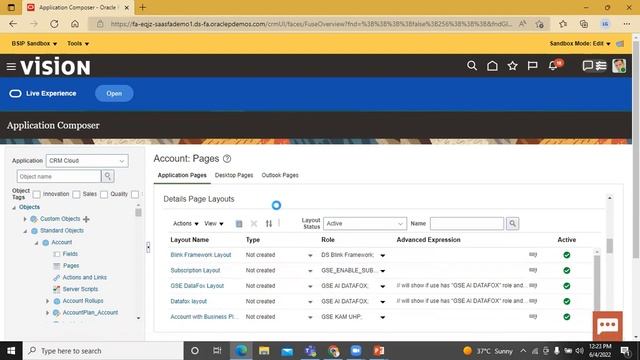Toggle Active status for Blink Framework Layout

click(x=567, y=255)
